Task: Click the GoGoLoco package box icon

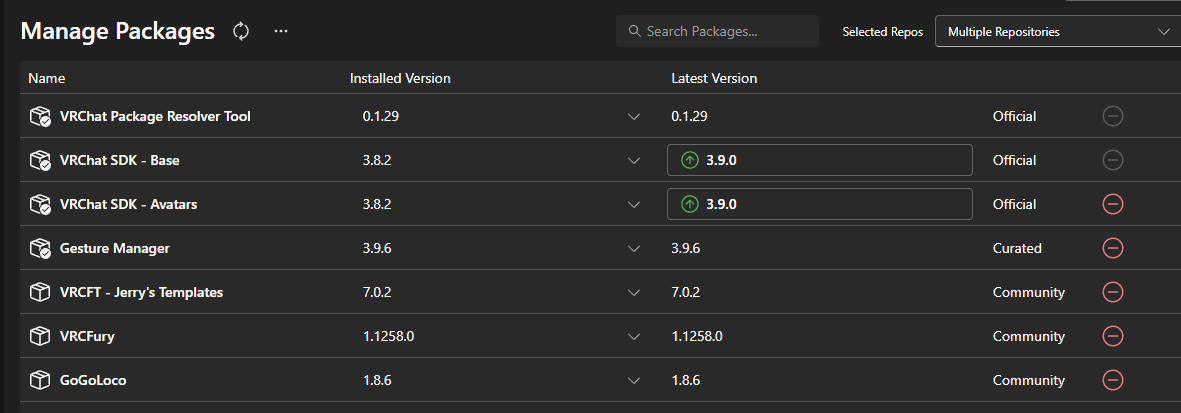Action: 40,380
